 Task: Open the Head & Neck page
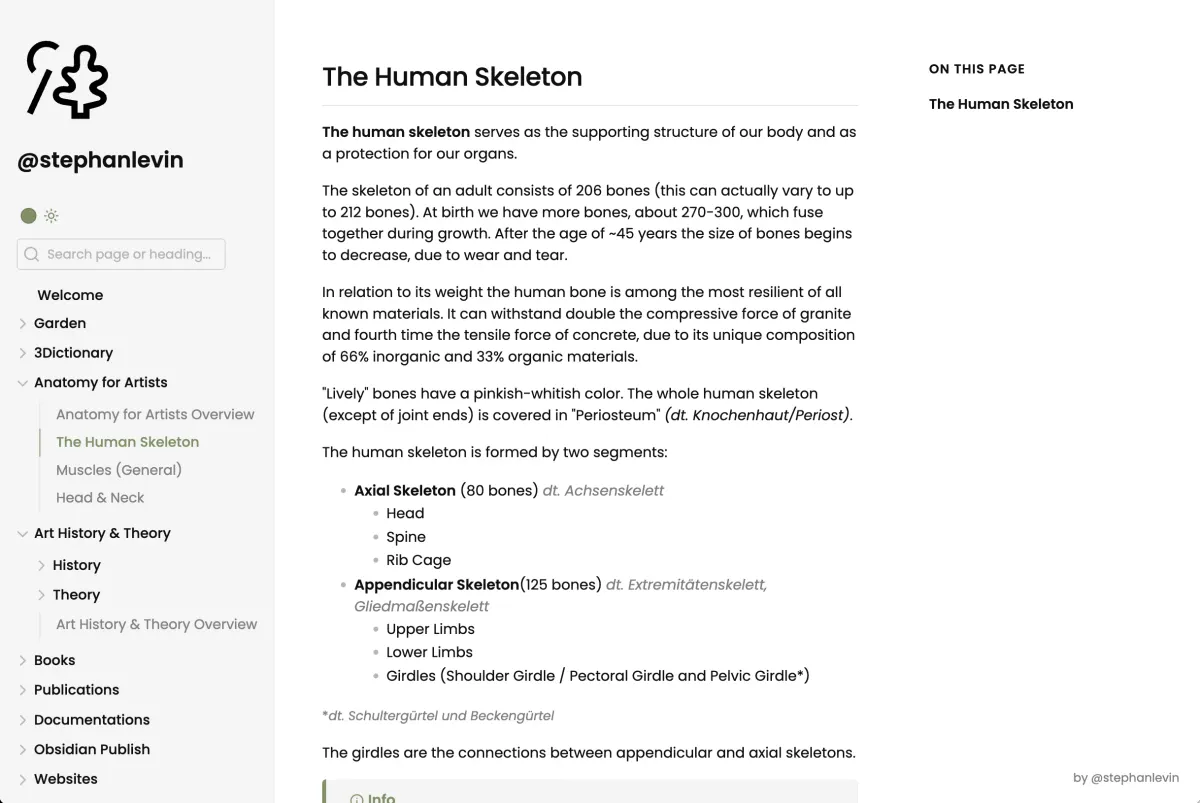[x=100, y=498]
